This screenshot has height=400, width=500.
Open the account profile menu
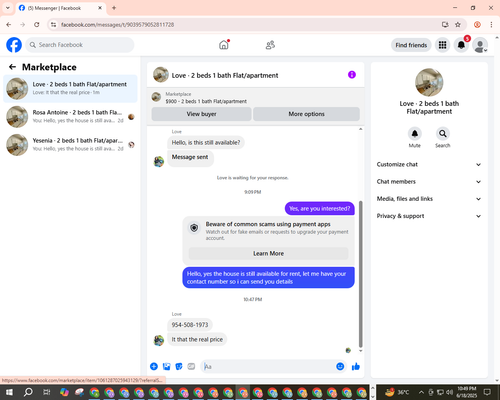pos(480,45)
